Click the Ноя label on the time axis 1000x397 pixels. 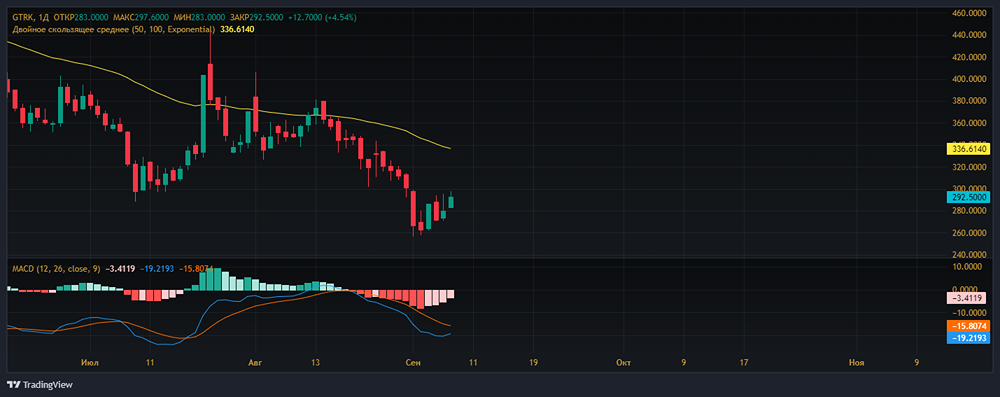click(857, 363)
